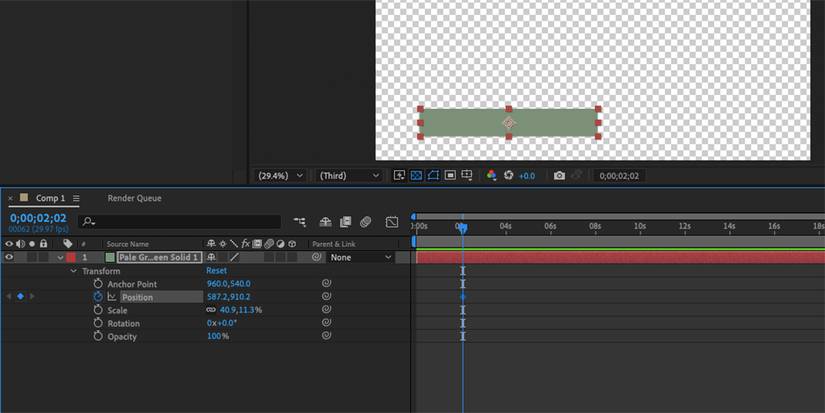The width and height of the screenshot is (825, 413).
Task: Enable the Rotation stopwatch
Action: (x=98, y=323)
